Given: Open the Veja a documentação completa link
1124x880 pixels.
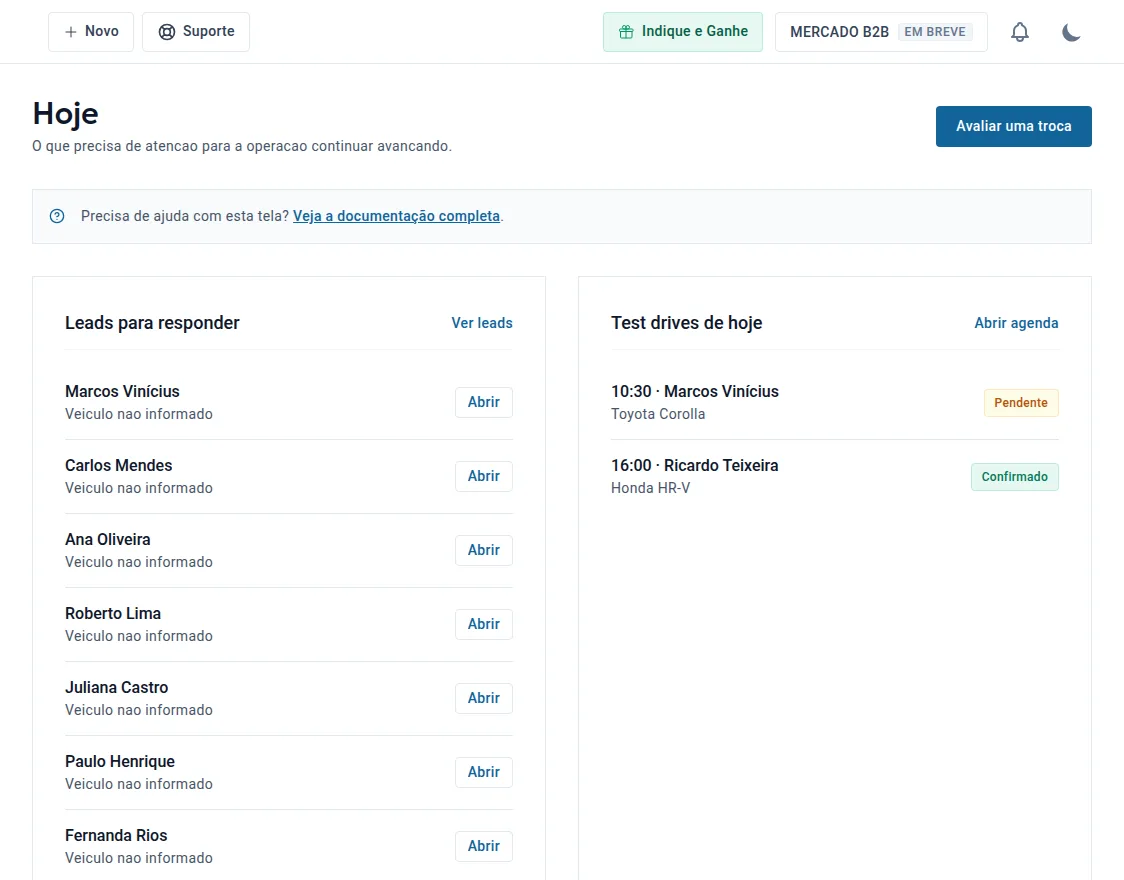Looking at the screenshot, I should point(396,216).
